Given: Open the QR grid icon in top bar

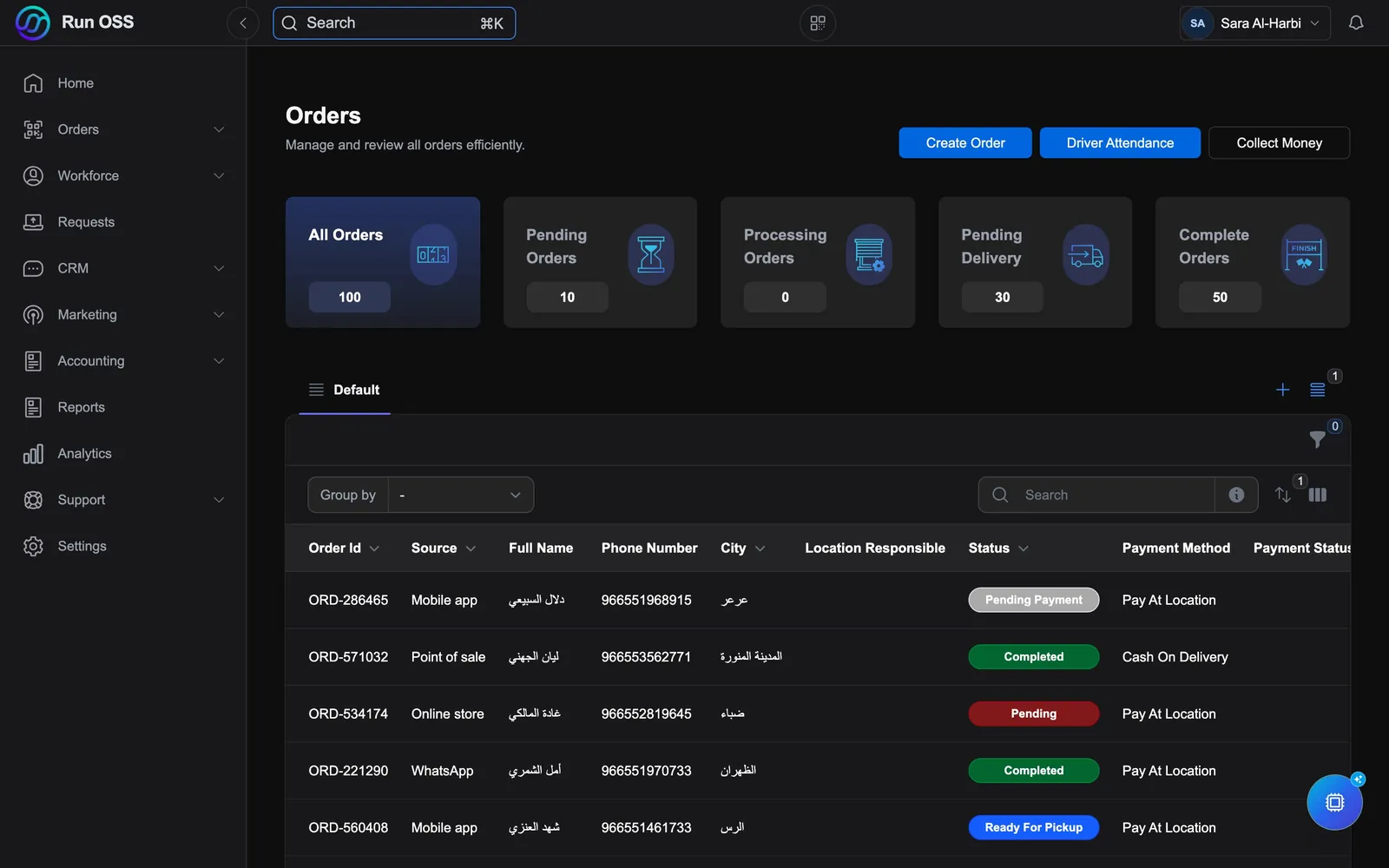Looking at the screenshot, I should pyautogui.click(x=818, y=23).
